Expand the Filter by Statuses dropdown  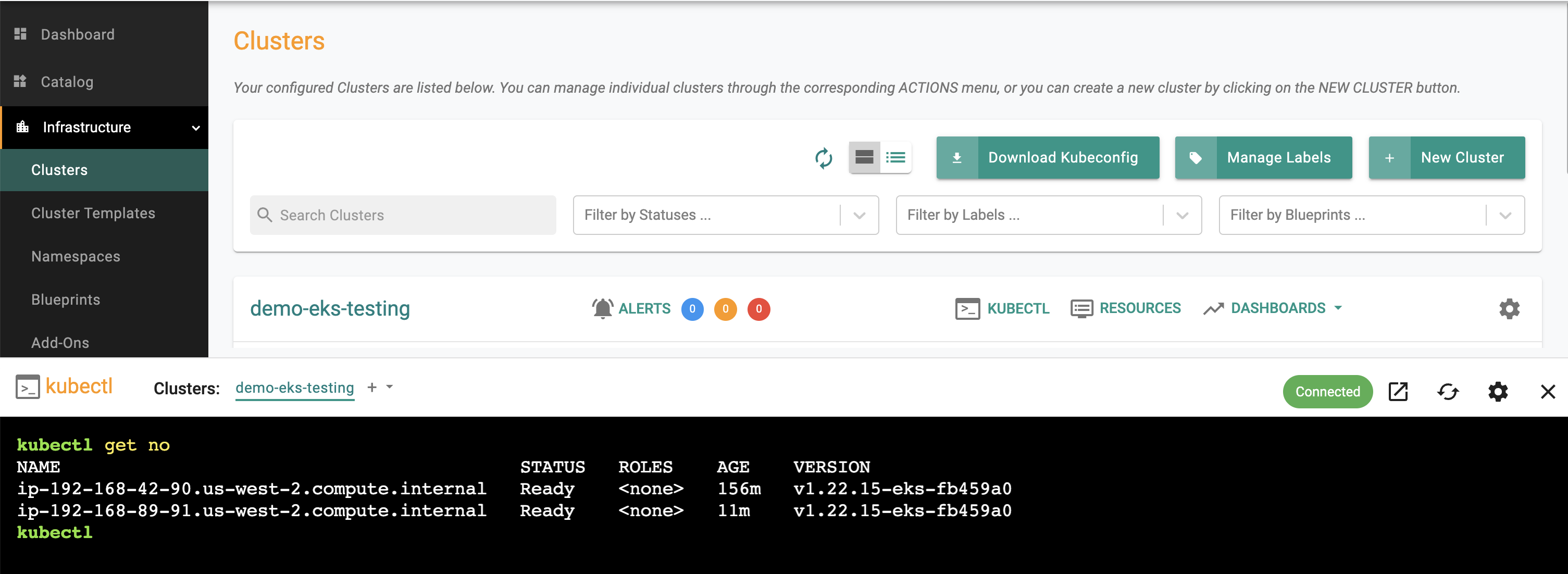(859, 215)
